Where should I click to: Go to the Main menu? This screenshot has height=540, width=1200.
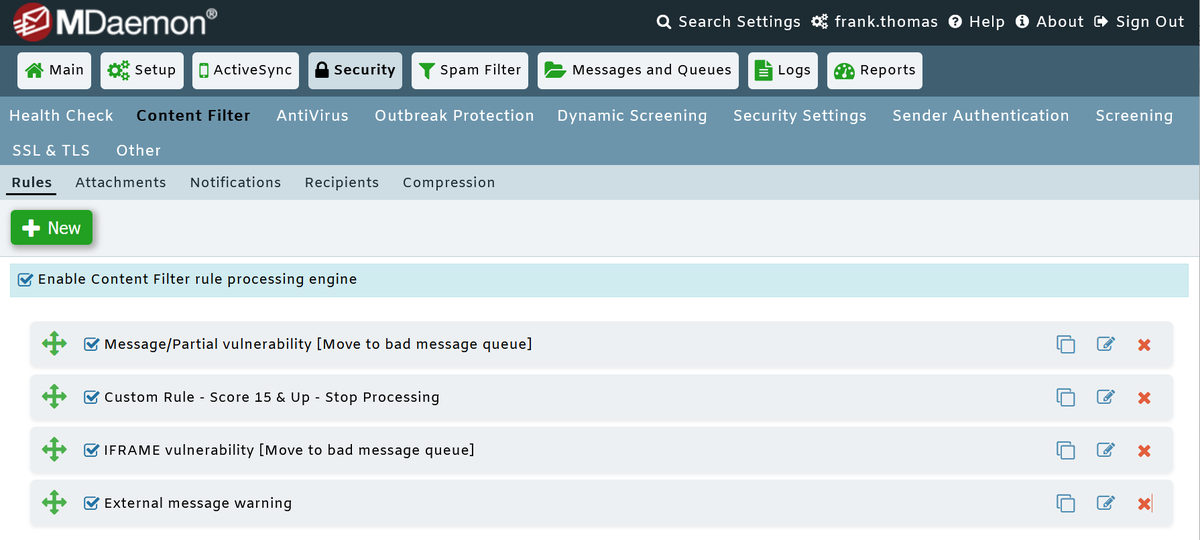(55, 70)
